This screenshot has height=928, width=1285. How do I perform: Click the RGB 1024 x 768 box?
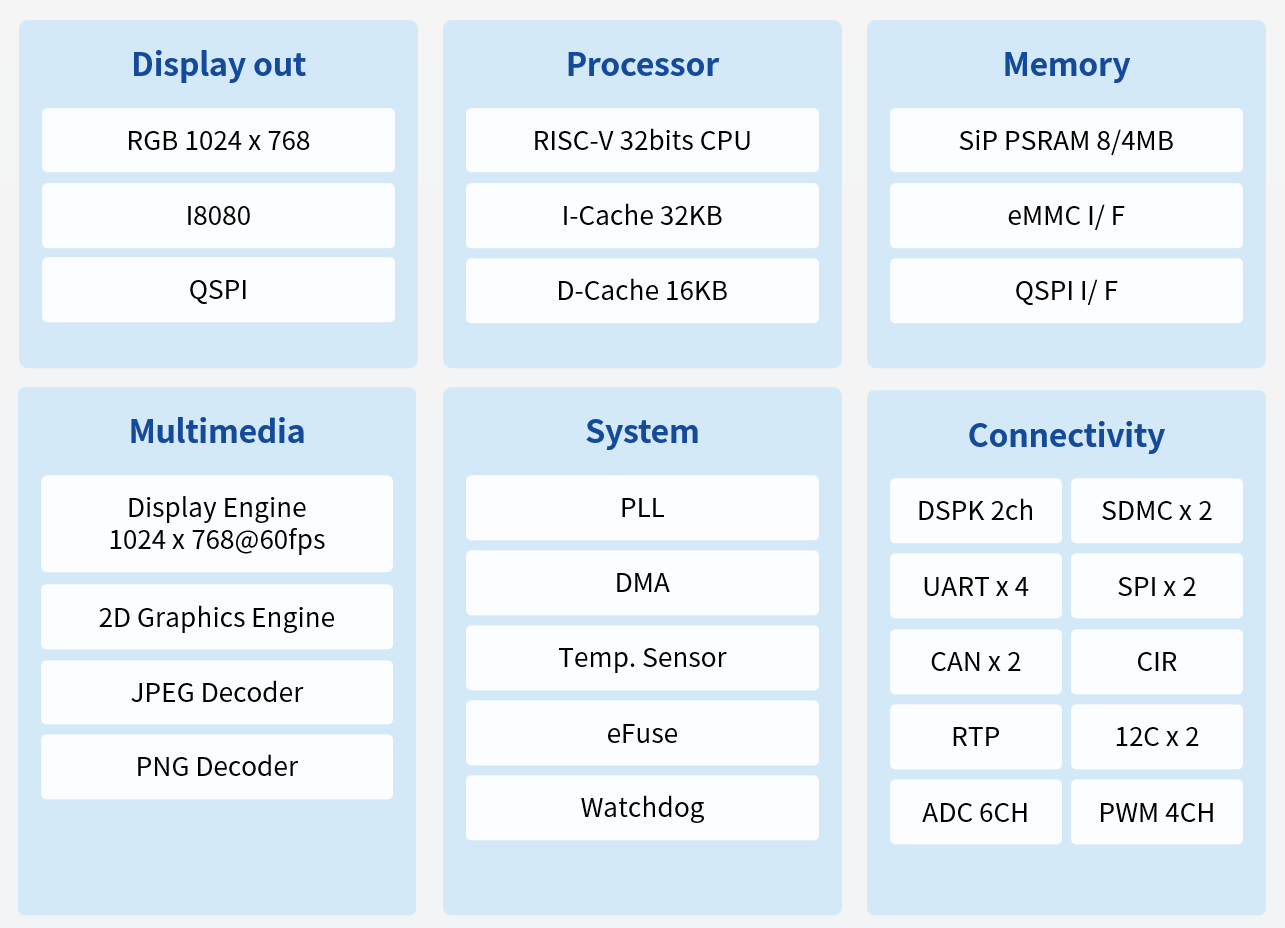point(218,141)
